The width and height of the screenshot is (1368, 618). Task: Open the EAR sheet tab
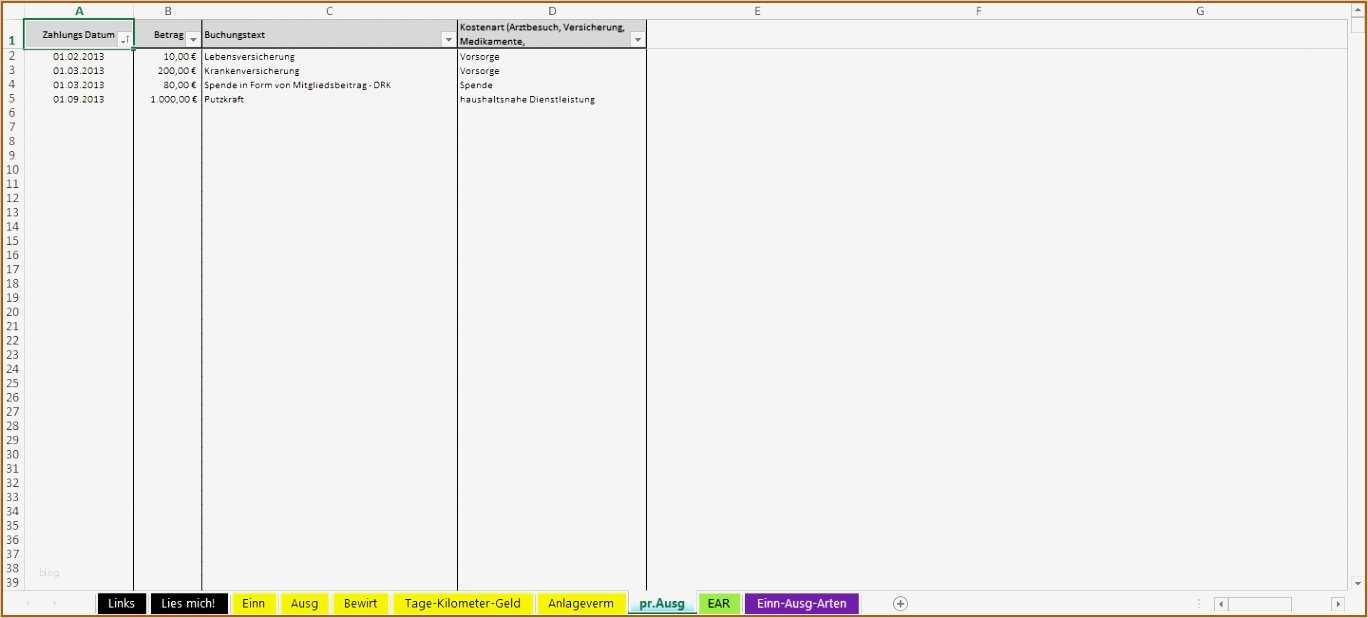point(718,603)
